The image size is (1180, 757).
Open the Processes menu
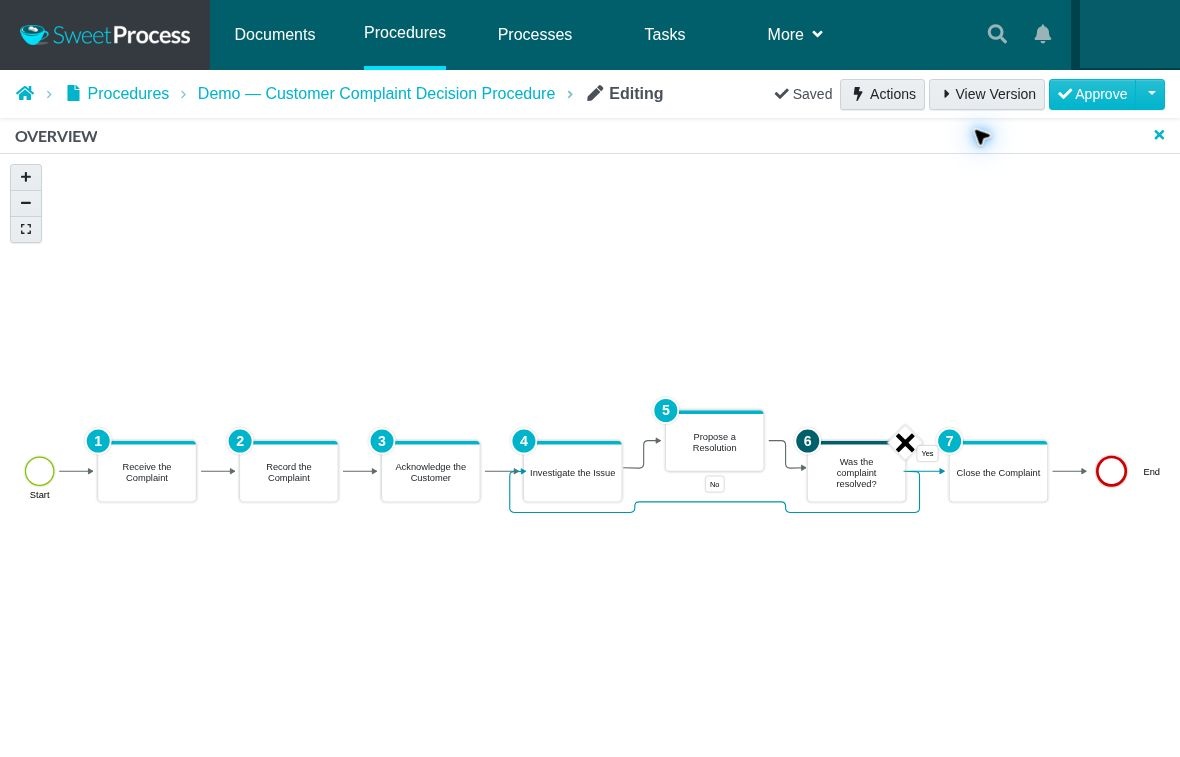[535, 35]
